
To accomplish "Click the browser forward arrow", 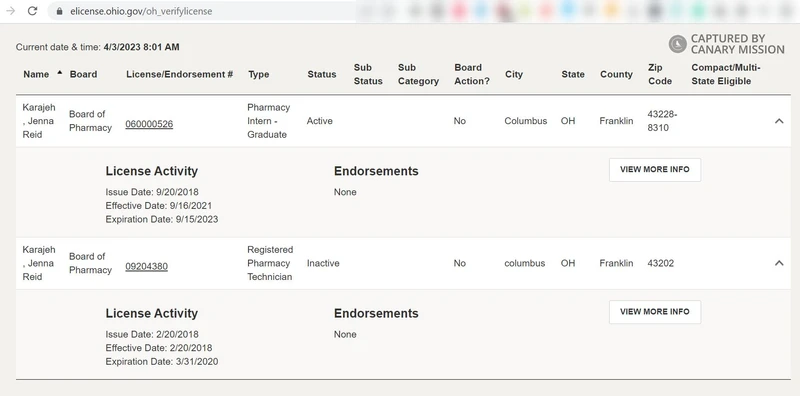I will [x=10, y=11].
